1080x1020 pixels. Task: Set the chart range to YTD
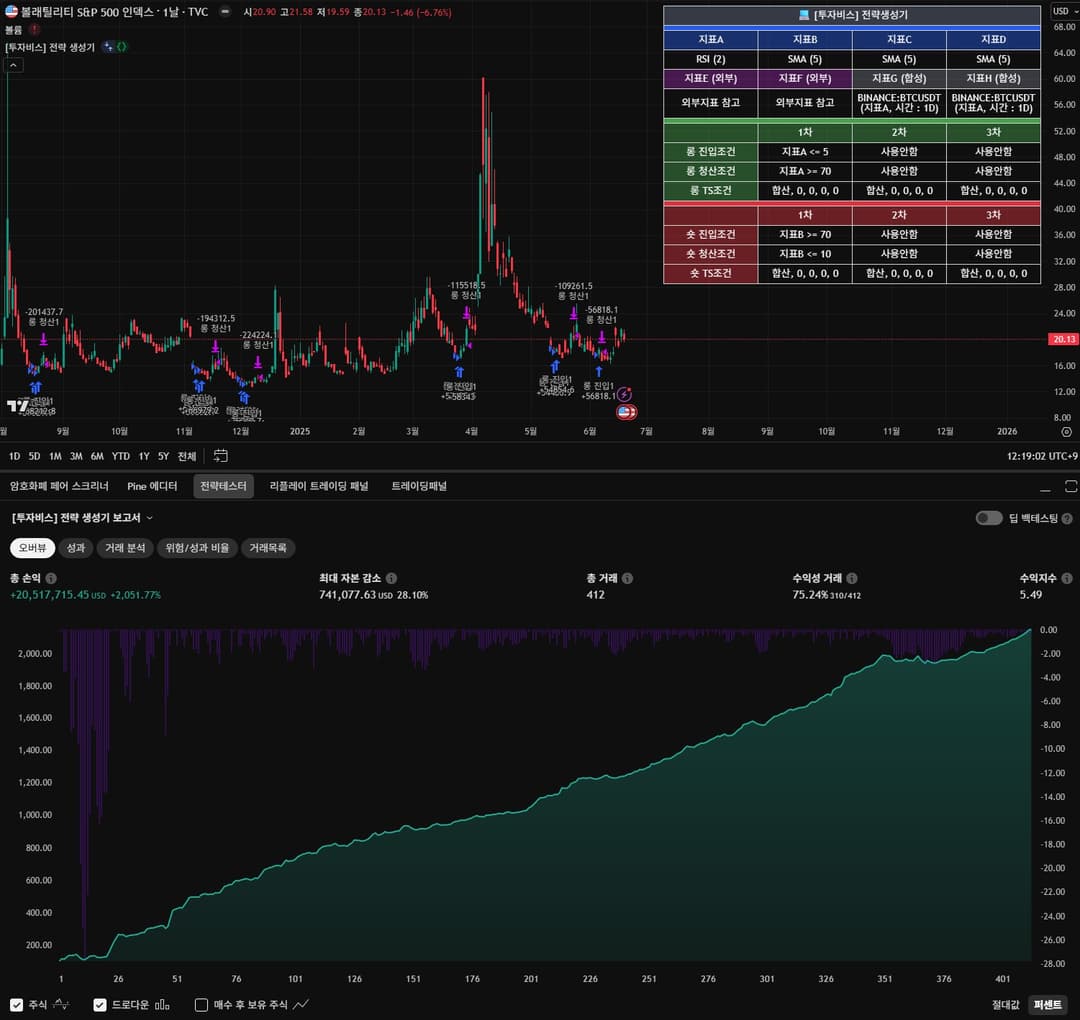point(121,457)
